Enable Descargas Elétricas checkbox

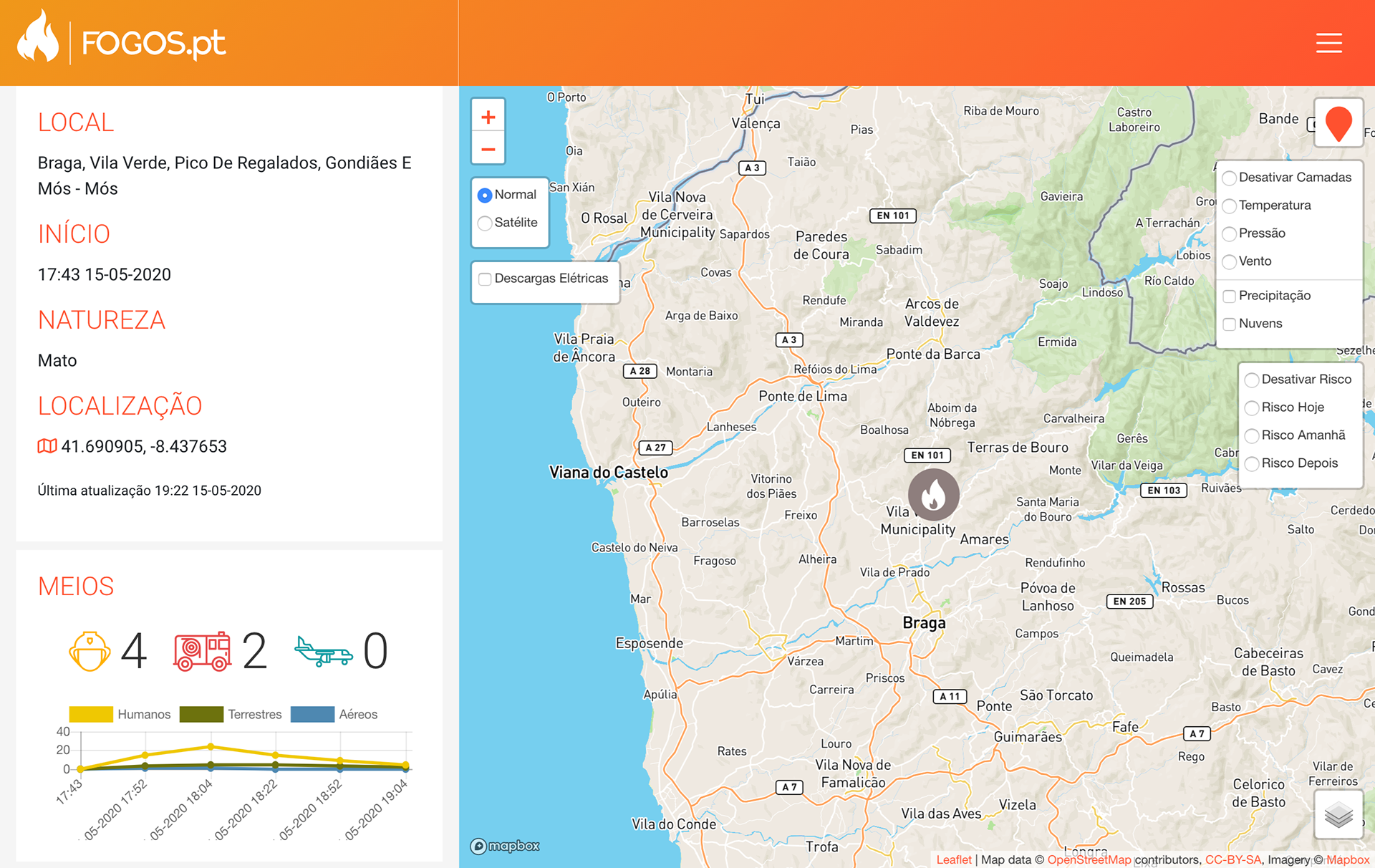tap(485, 279)
